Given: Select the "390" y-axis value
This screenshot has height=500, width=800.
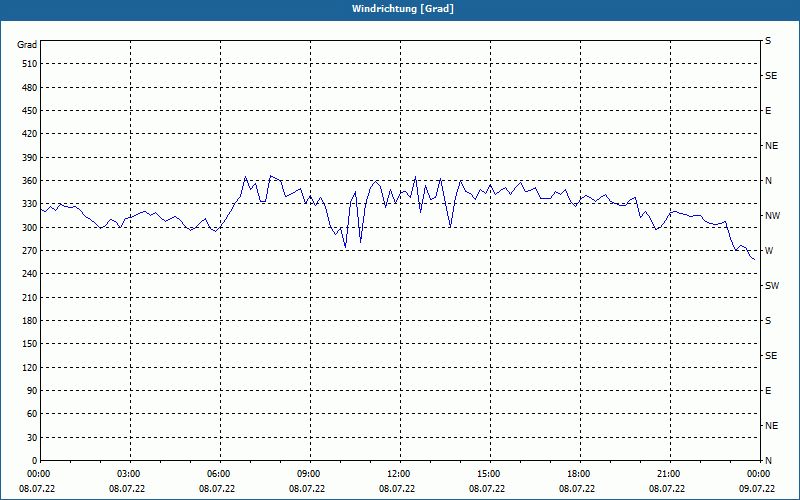Looking at the screenshot, I should (x=30, y=158).
